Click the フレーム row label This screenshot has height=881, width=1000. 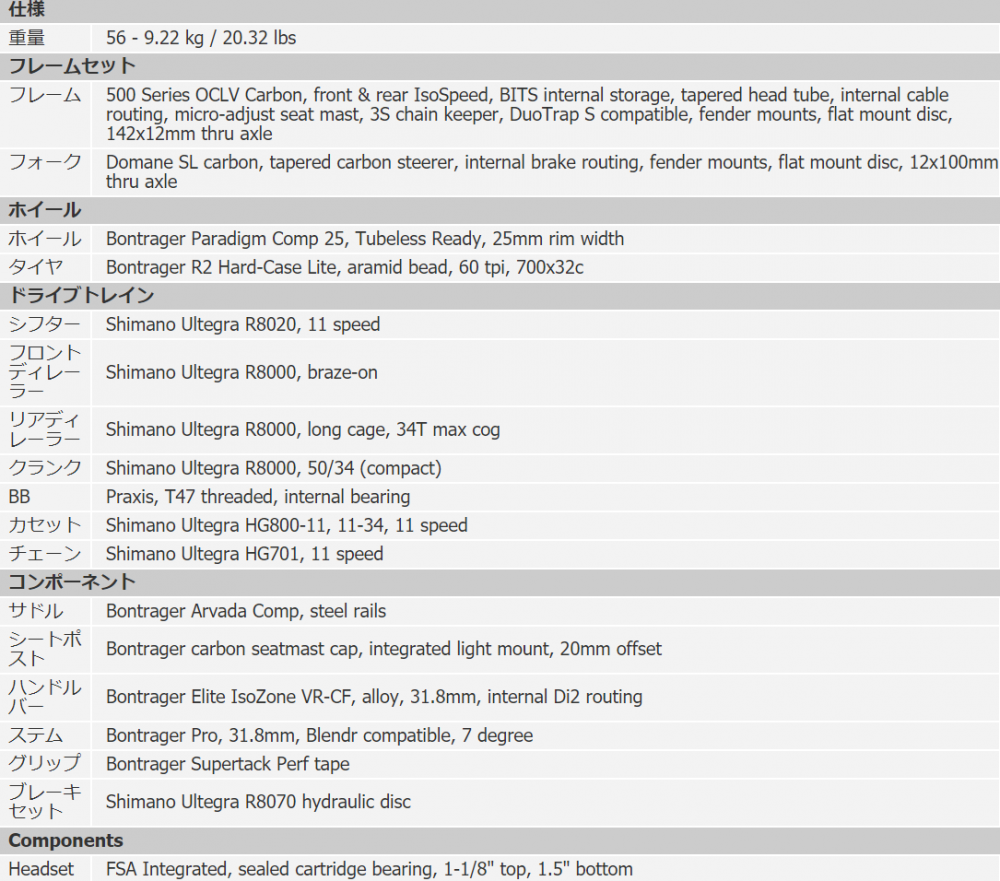point(45,95)
